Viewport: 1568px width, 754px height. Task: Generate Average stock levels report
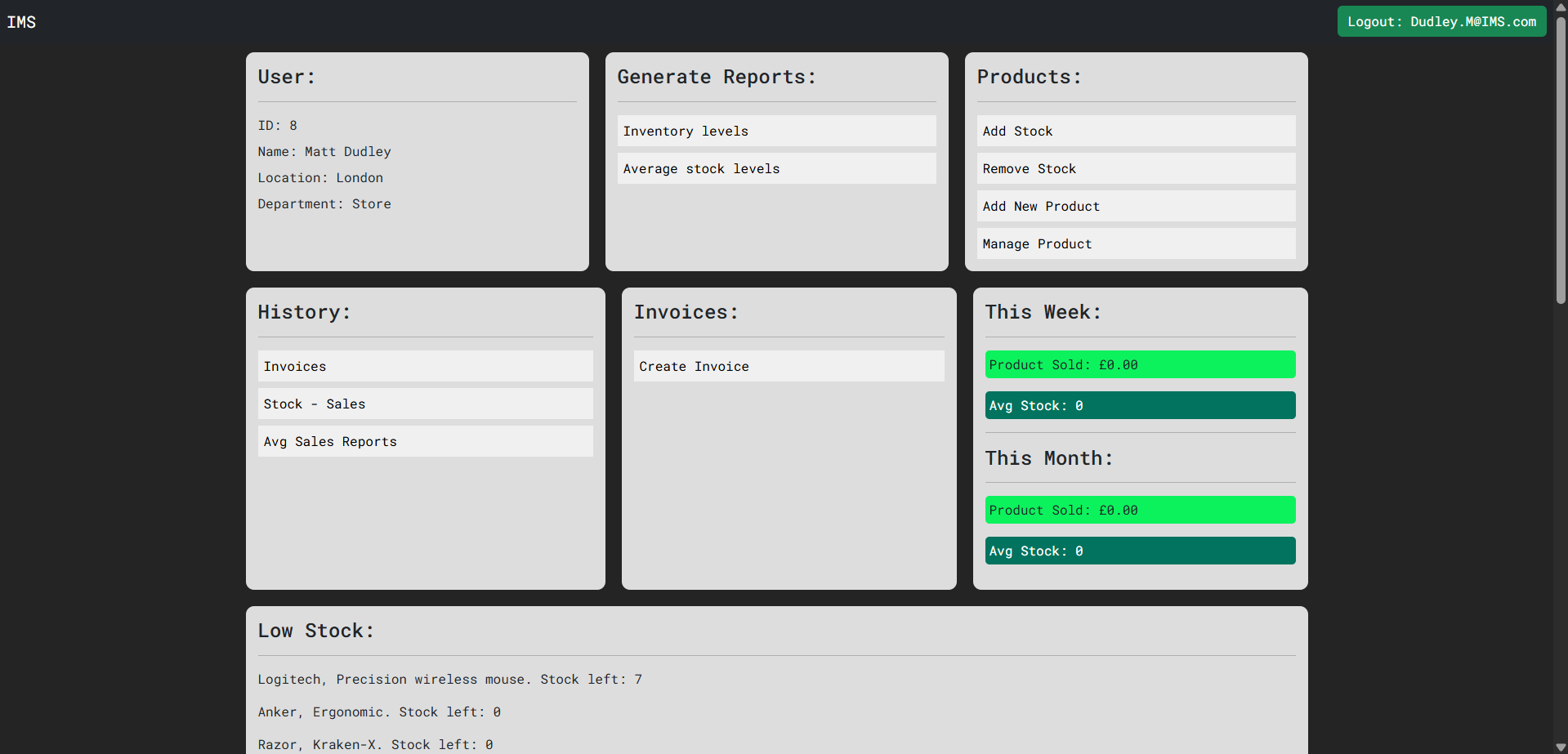[776, 168]
